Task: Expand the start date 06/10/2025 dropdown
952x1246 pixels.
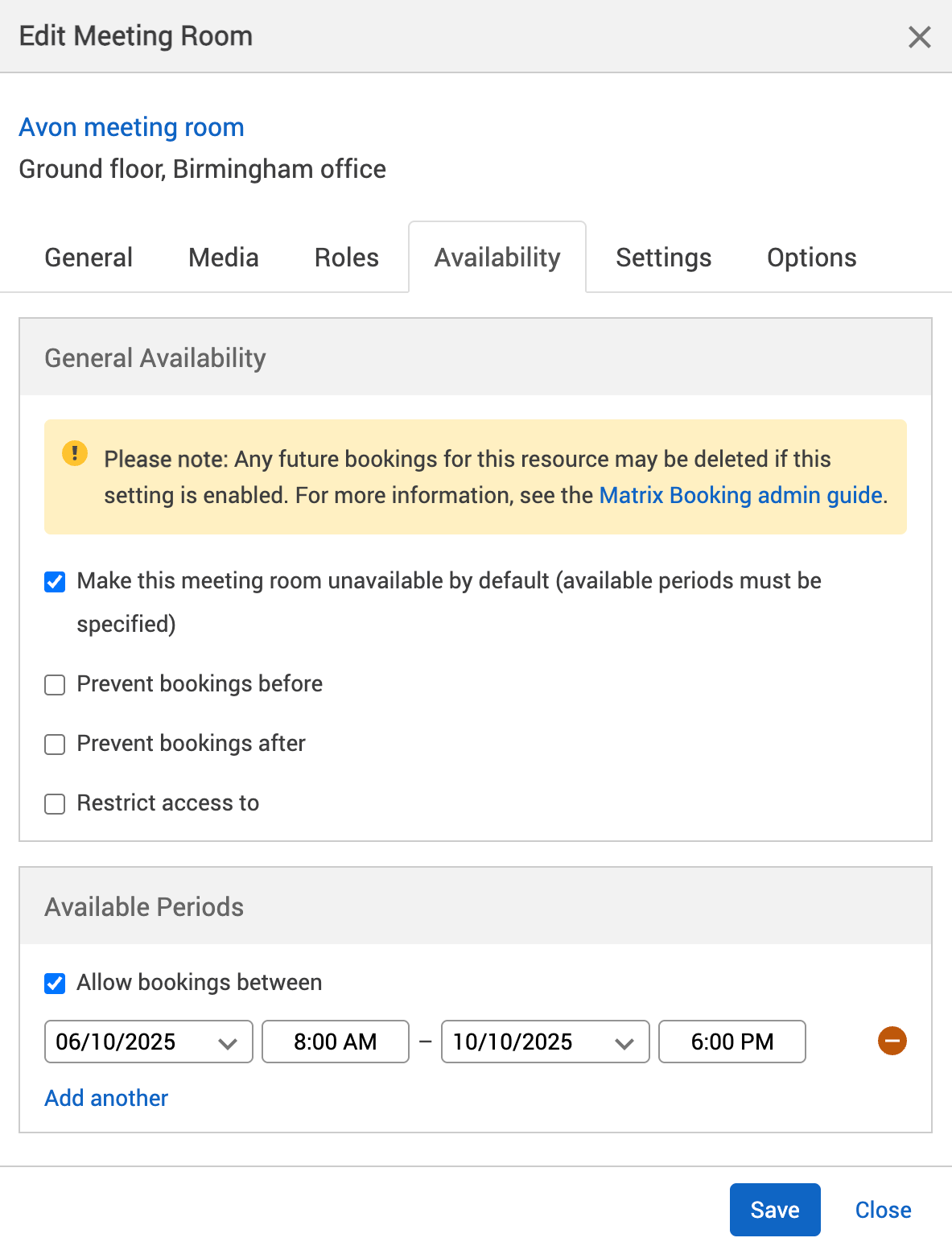Action: point(229,1041)
